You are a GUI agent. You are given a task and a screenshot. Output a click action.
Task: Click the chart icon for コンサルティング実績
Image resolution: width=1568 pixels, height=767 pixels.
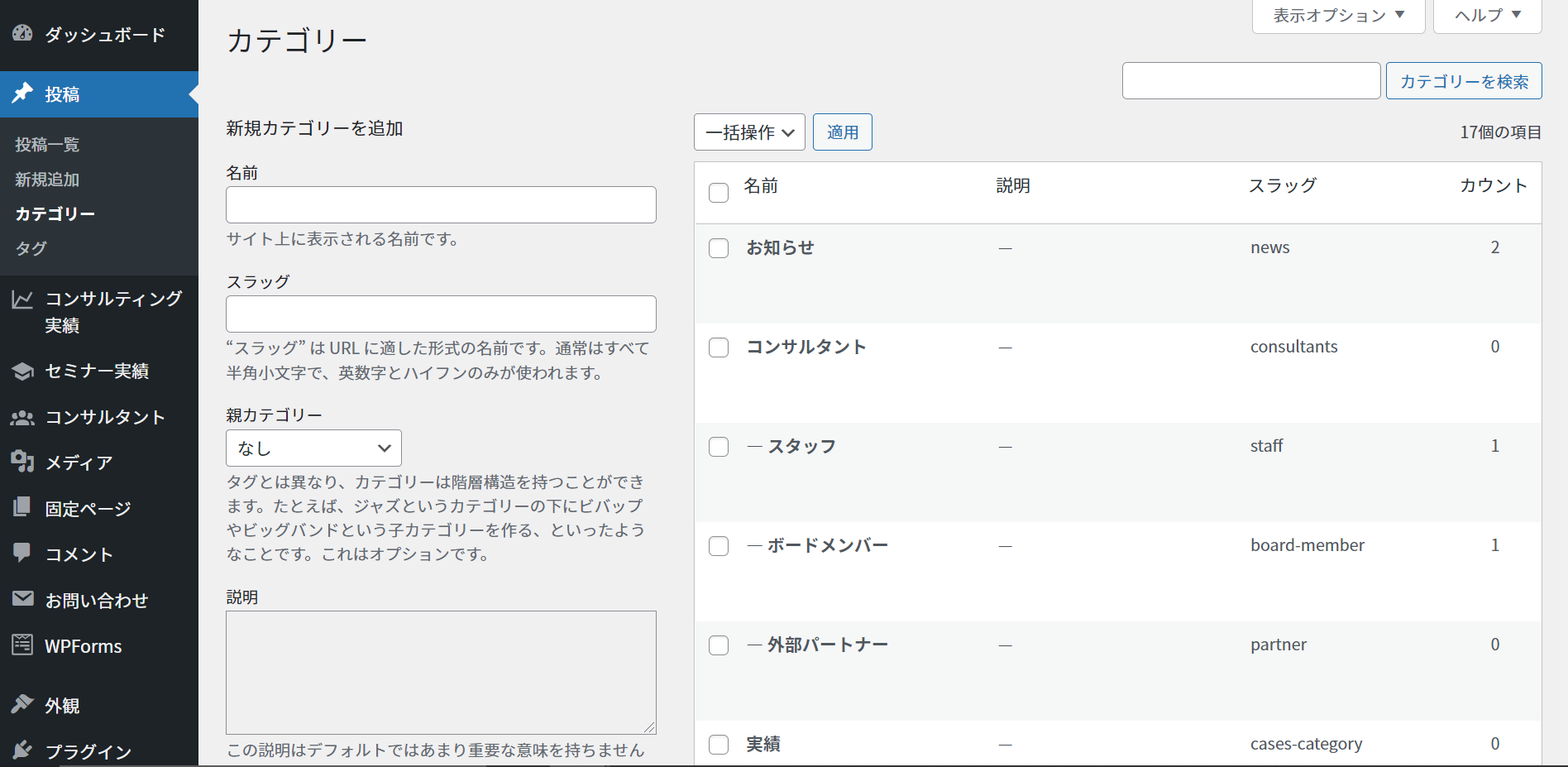[x=22, y=300]
